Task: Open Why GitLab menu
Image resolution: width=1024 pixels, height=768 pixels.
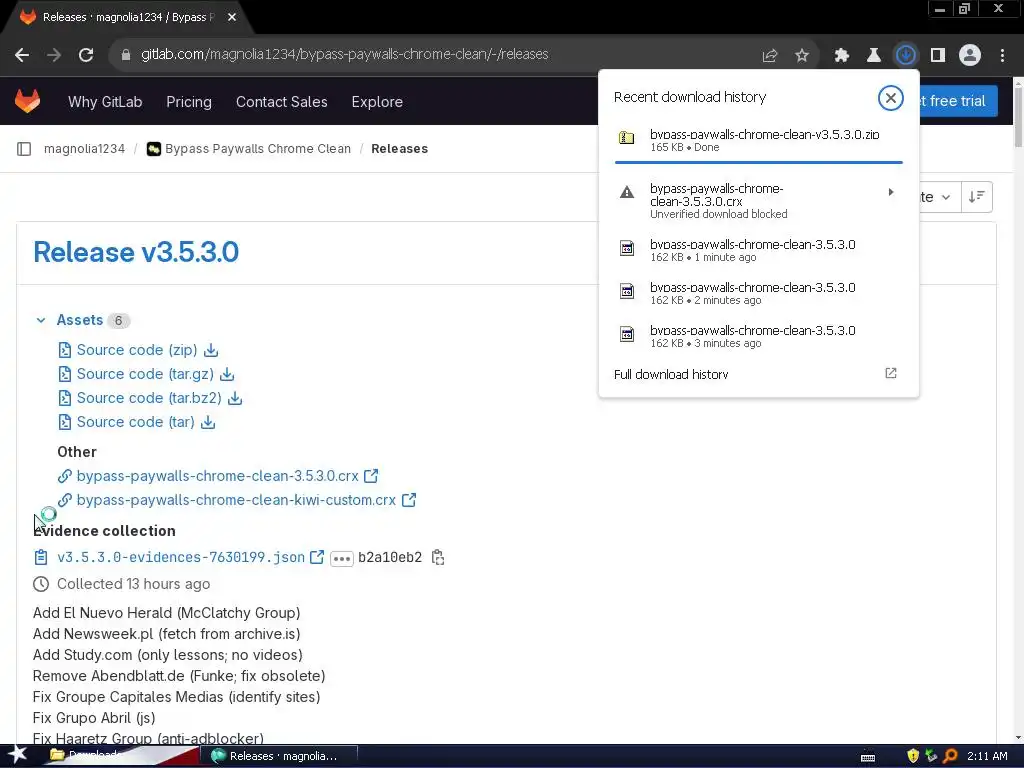Action: pyautogui.click(x=105, y=102)
